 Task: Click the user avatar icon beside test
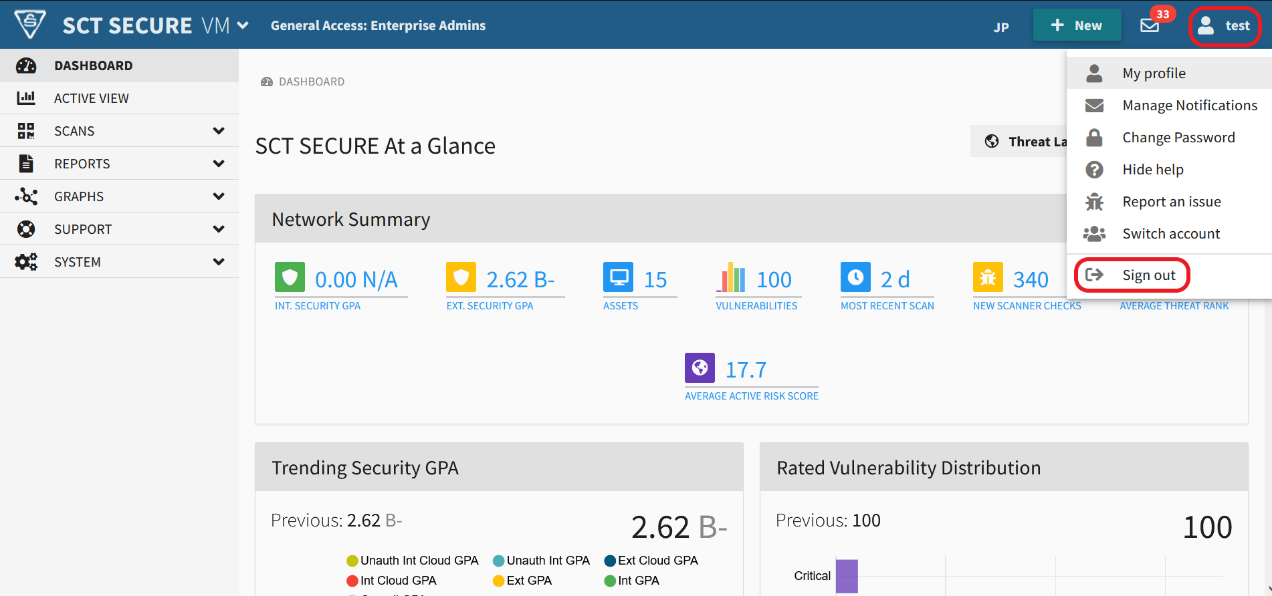click(x=1206, y=26)
